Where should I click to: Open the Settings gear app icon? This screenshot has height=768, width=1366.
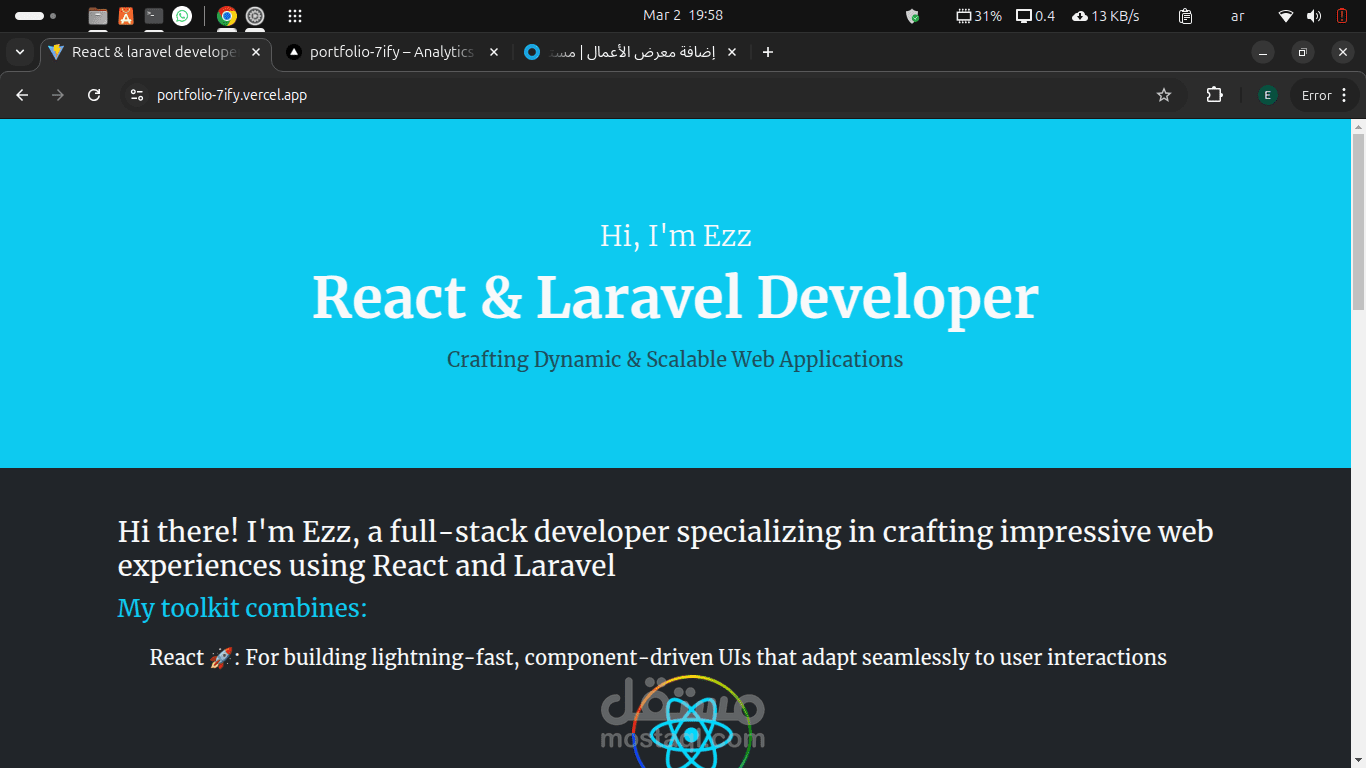tap(255, 16)
